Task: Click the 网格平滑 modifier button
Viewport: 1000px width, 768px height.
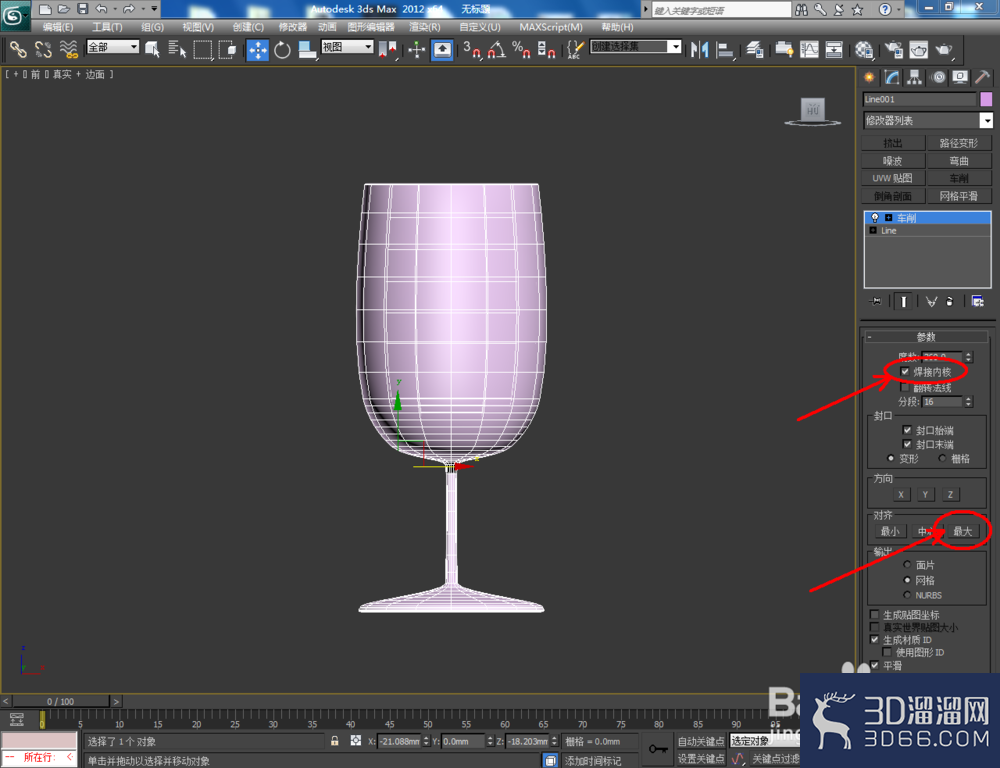Action: (x=959, y=196)
